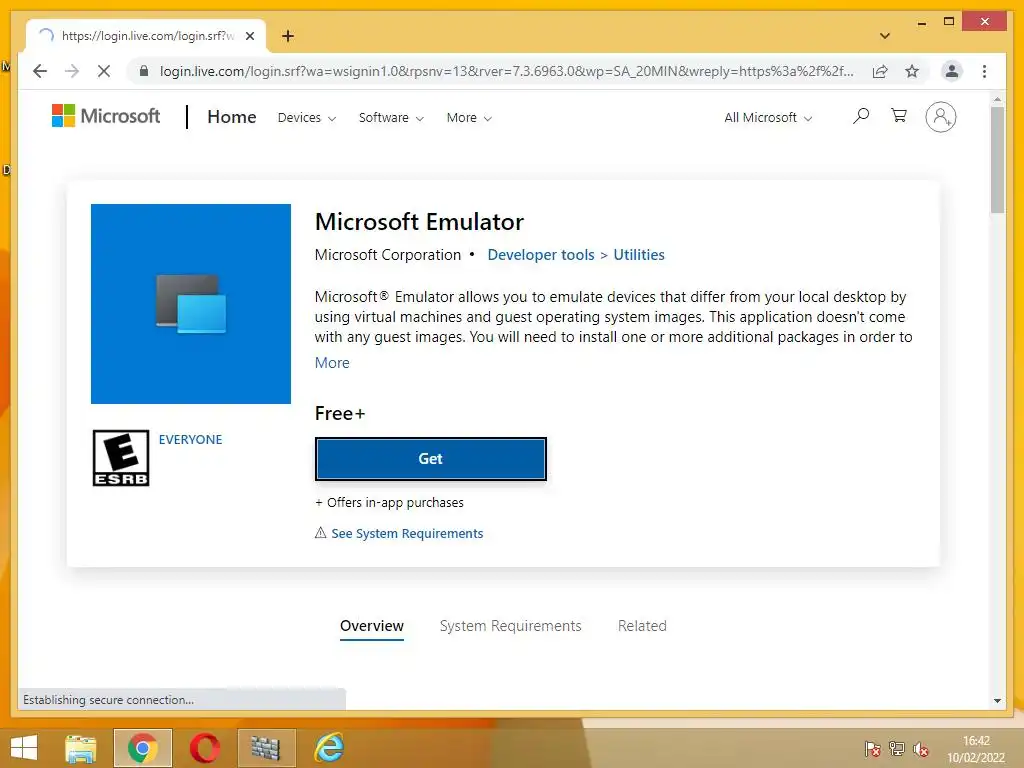Click the network tray icon
This screenshot has width=1024, height=768.
pyautogui.click(x=897, y=749)
